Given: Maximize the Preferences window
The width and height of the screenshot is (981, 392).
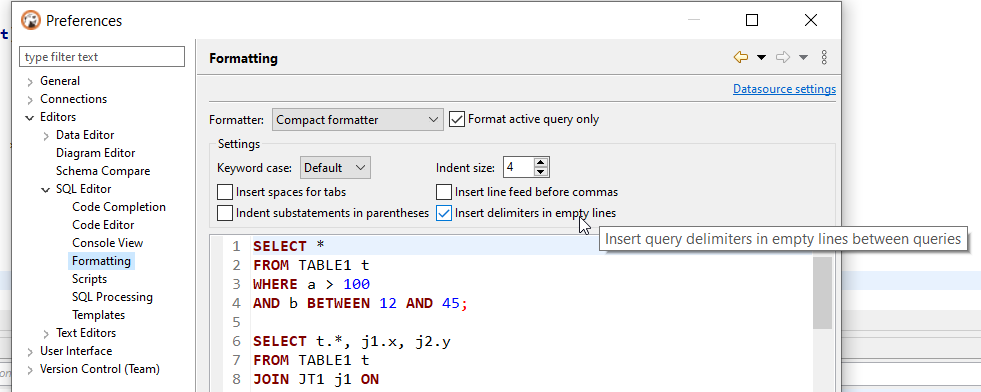Looking at the screenshot, I should tap(752, 20).
